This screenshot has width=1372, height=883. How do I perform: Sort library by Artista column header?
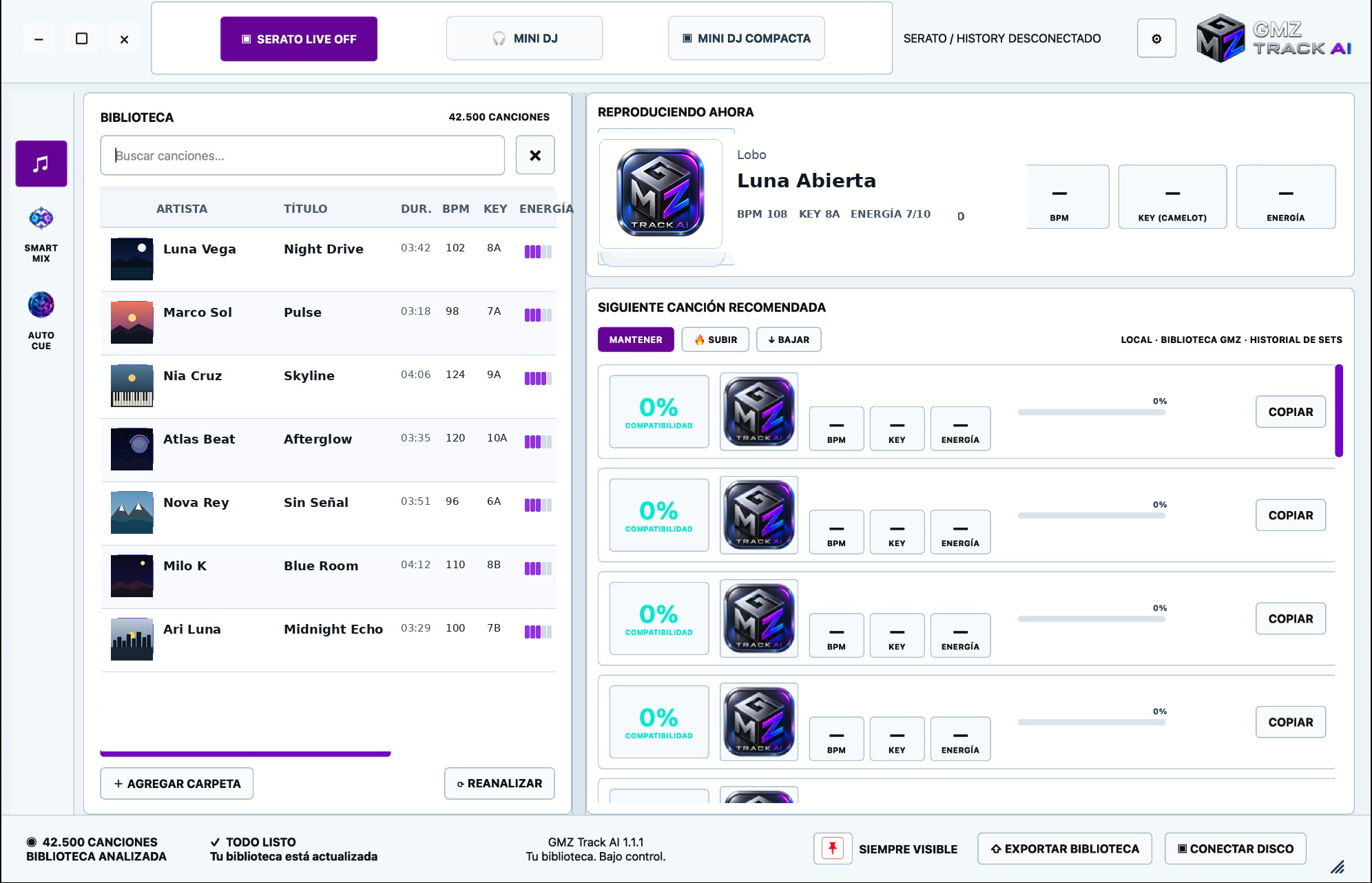pos(182,209)
